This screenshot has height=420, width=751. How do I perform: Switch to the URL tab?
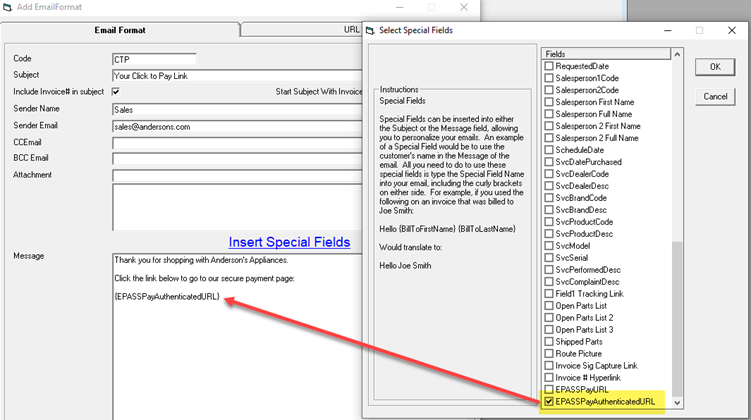302,30
